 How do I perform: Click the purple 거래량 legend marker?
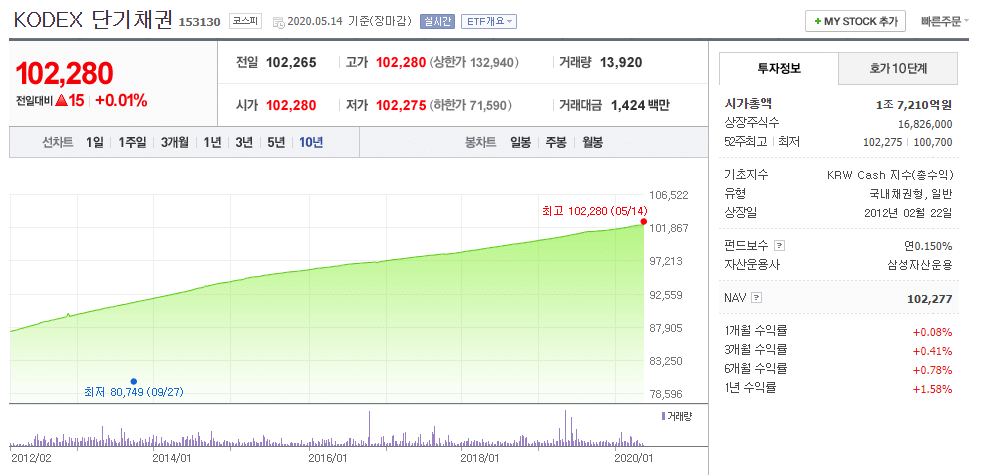coord(663,416)
